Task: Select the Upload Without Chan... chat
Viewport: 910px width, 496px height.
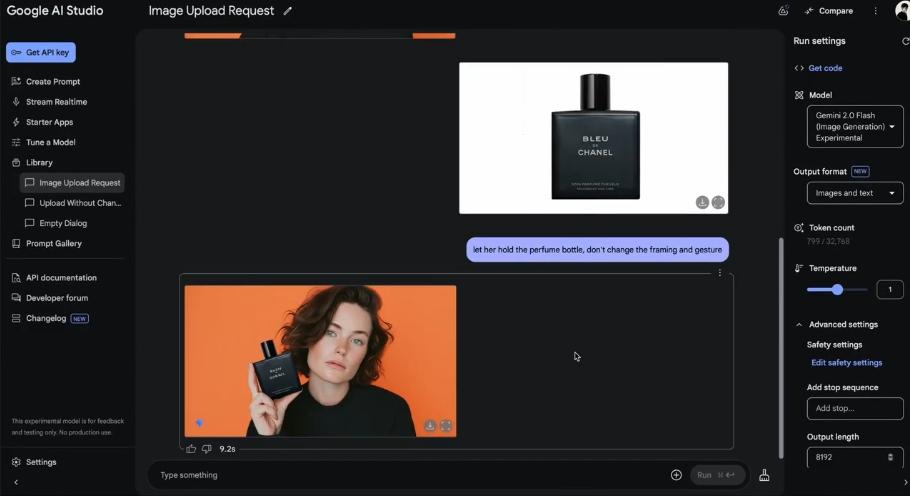Action: click(x=73, y=203)
